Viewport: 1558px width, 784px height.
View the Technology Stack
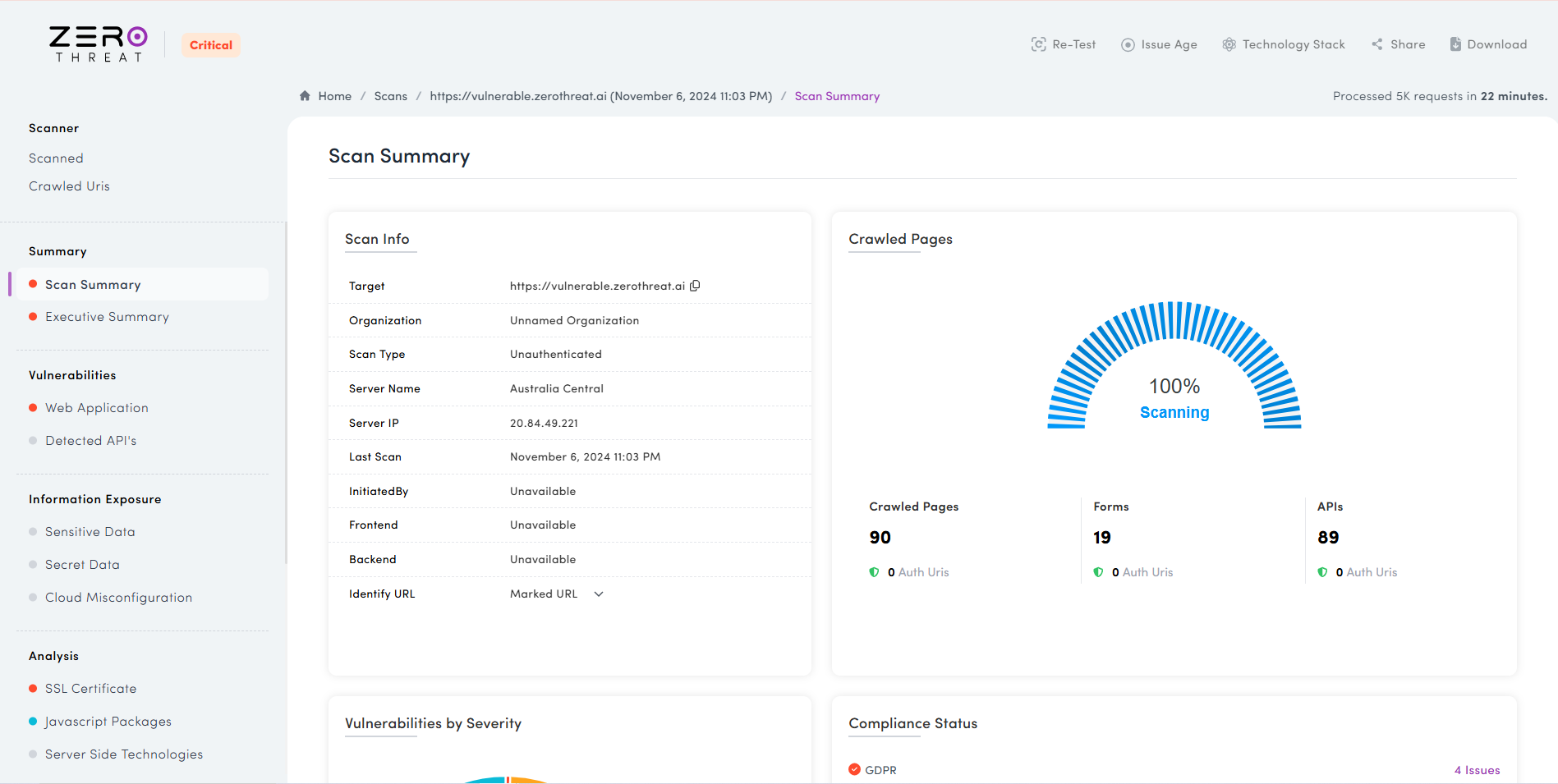tap(1229, 44)
